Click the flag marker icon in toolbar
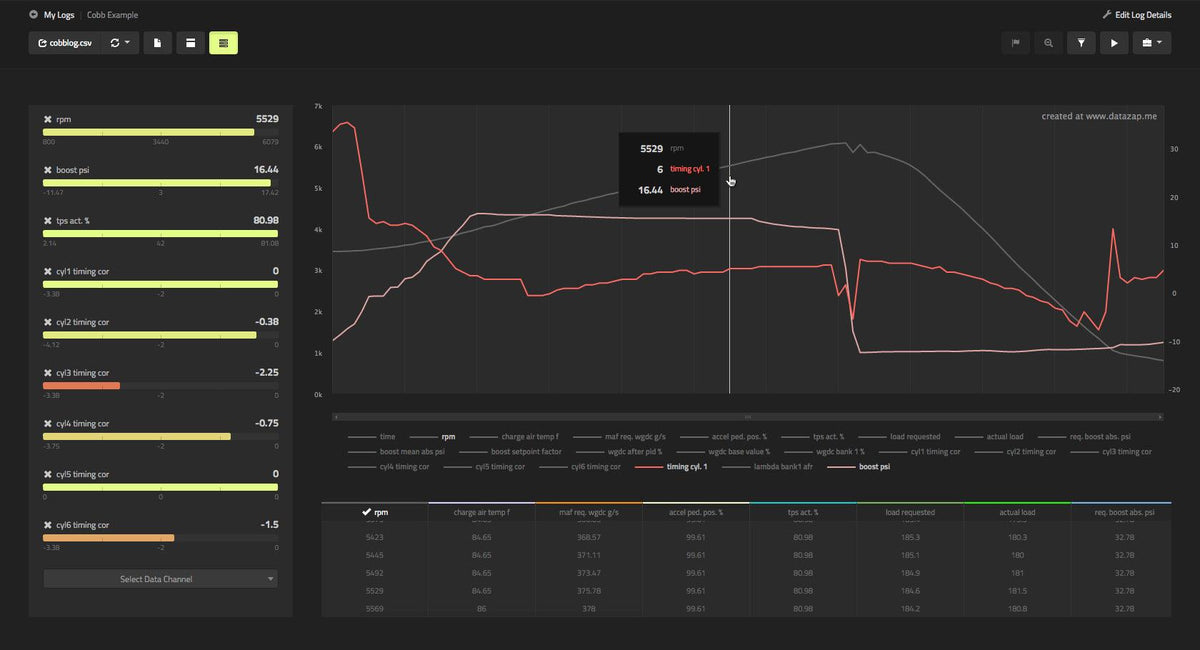Screen dimensions: 1200x650 pos(1015,43)
